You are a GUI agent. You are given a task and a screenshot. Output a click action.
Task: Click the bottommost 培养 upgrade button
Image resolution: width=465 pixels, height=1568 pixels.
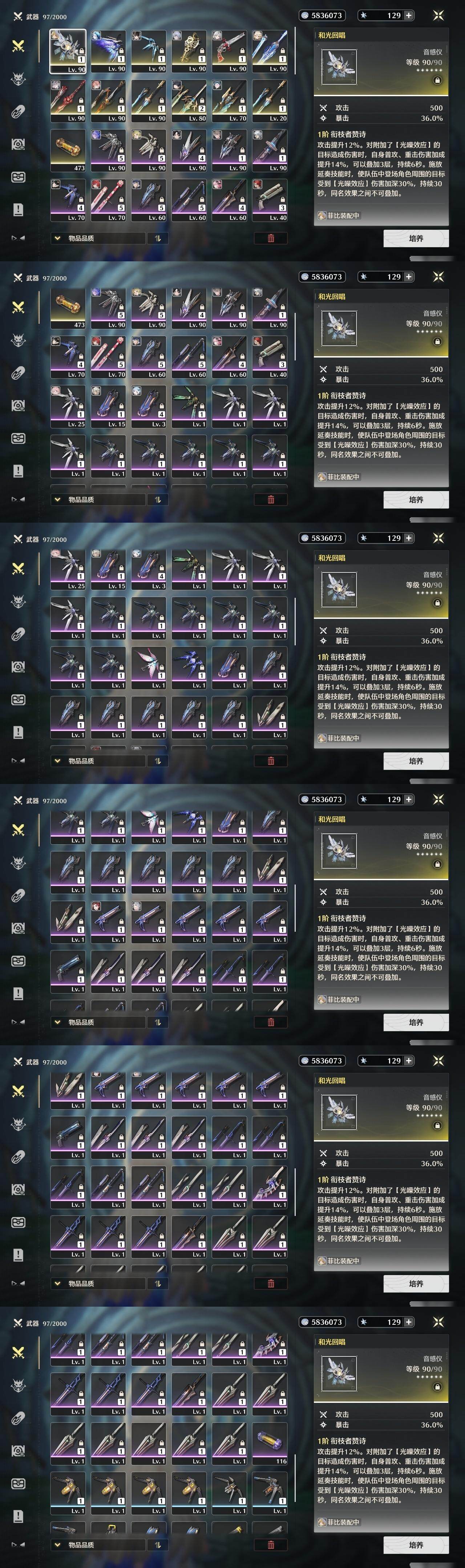pos(416,1544)
